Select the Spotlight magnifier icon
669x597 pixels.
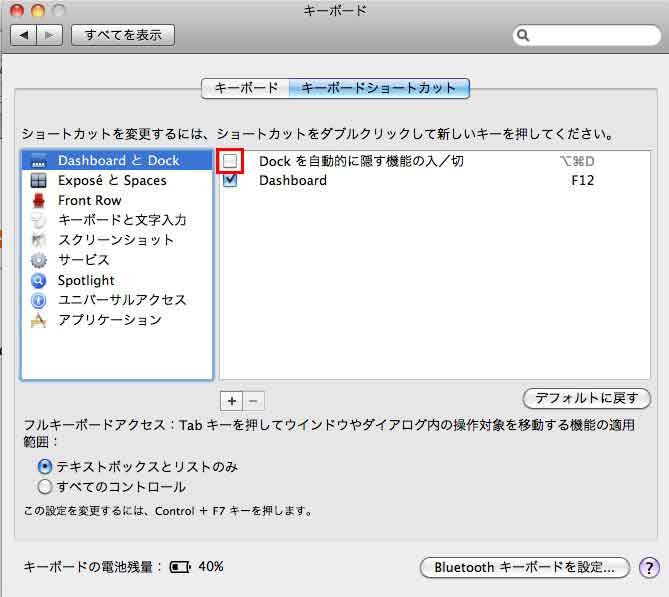39,280
